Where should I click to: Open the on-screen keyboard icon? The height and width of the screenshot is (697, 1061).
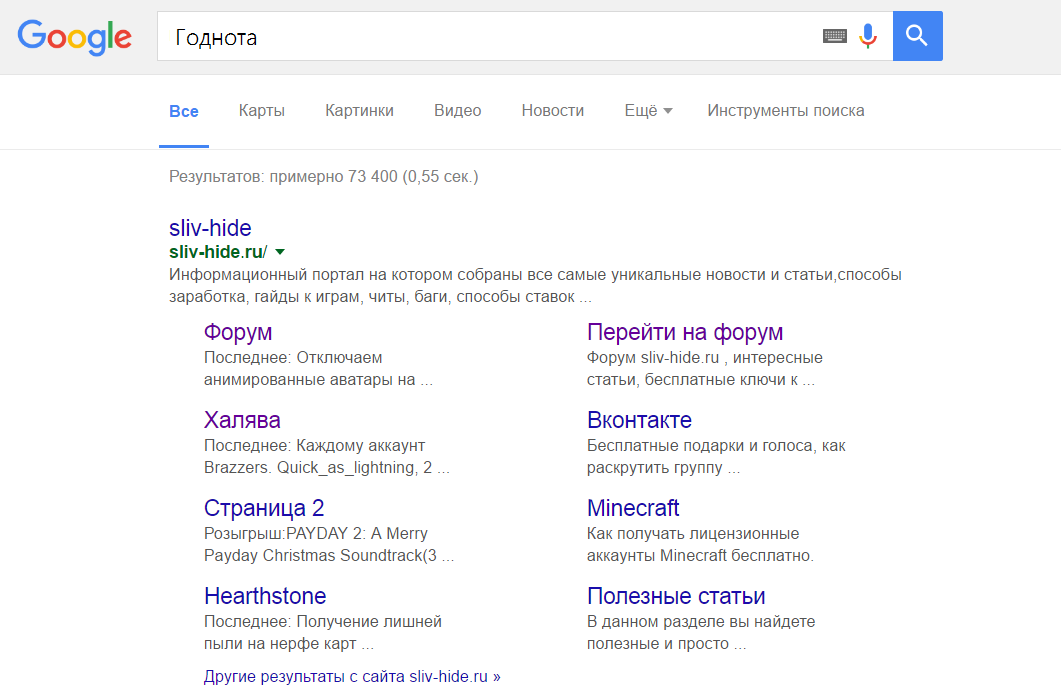point(834,37)
